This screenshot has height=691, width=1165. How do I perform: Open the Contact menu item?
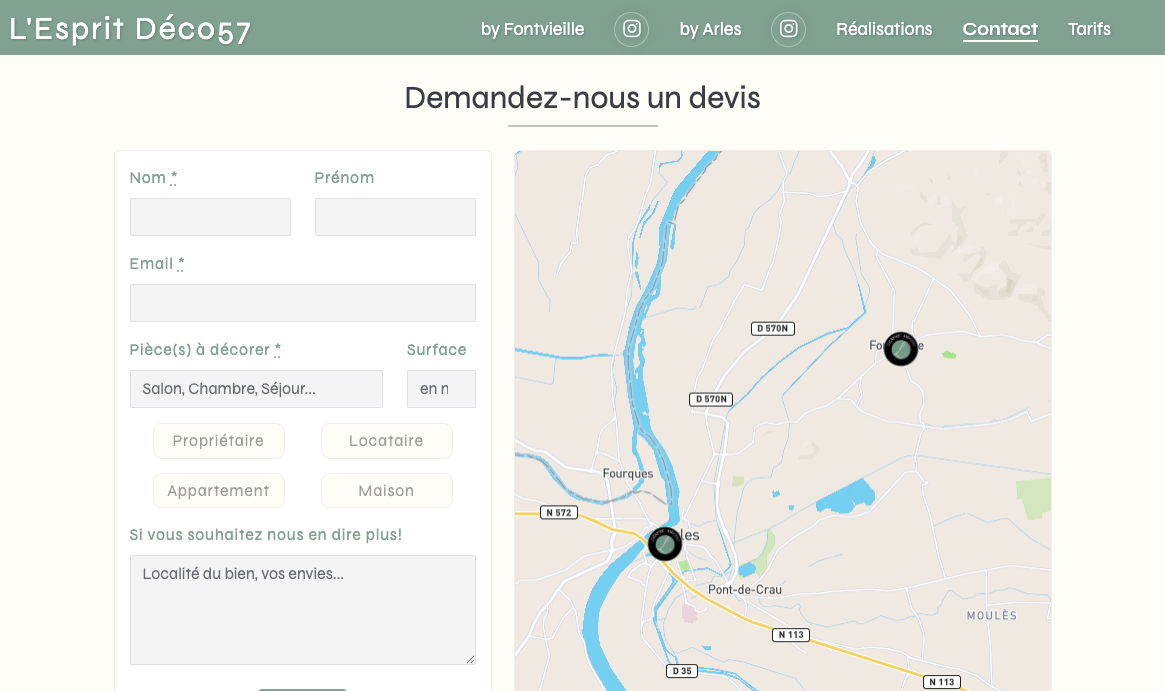(1000, 29)
